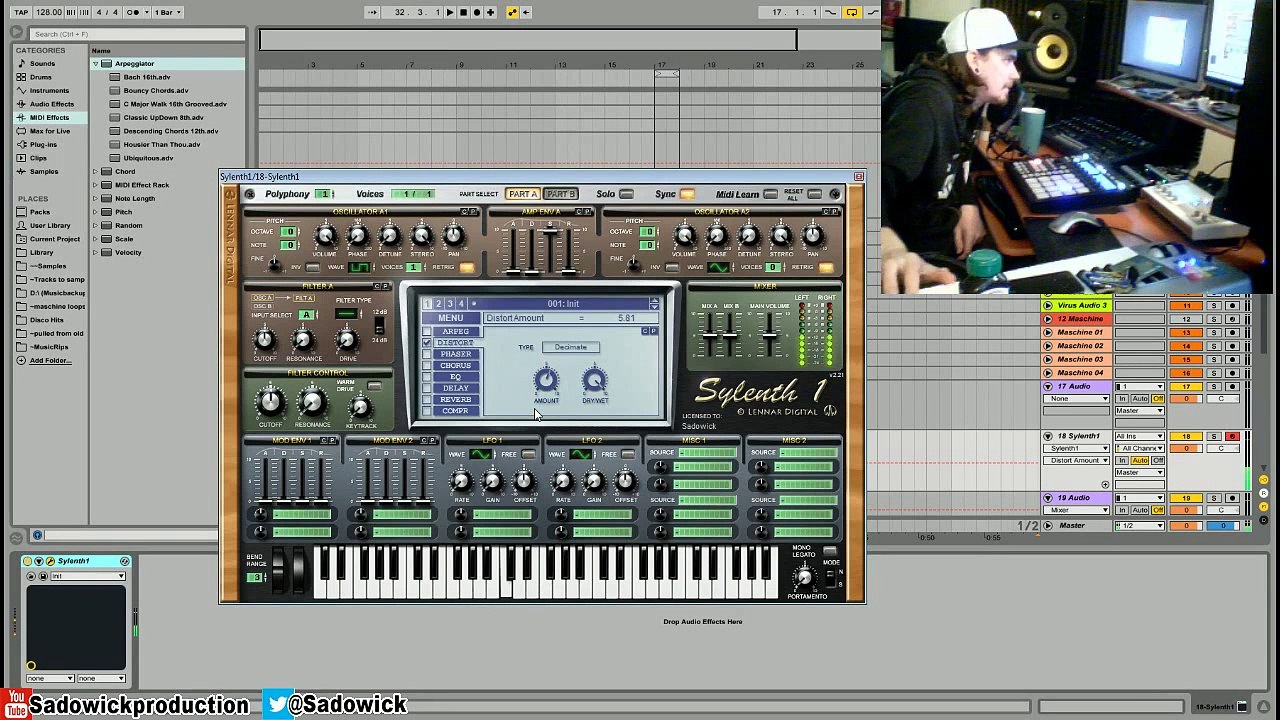Click the Oscillator A1 waveform display
This screenshot has height=720, width=1280.
tap(359, 267)
